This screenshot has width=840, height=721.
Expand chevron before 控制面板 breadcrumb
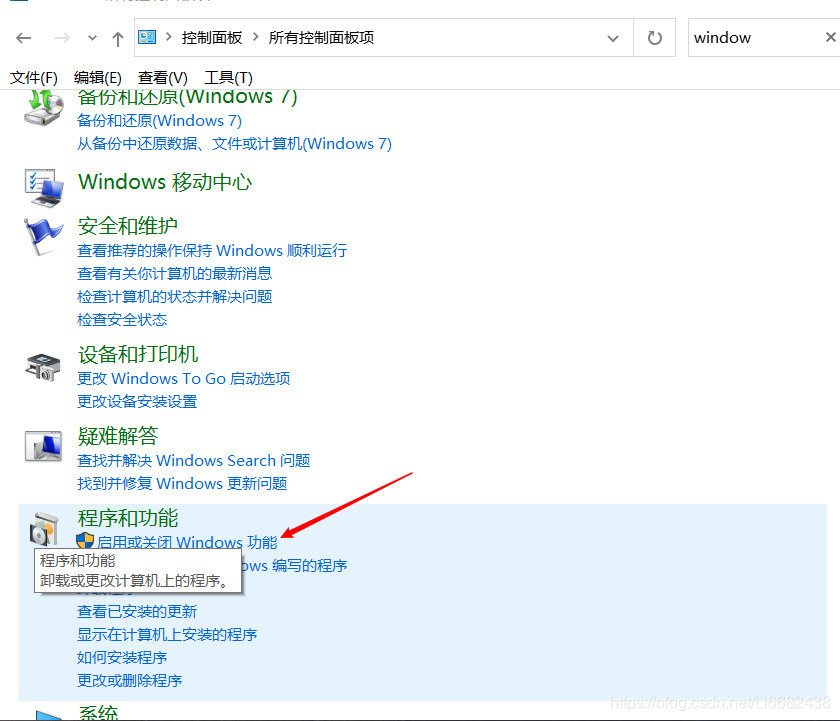click(169, 37)
